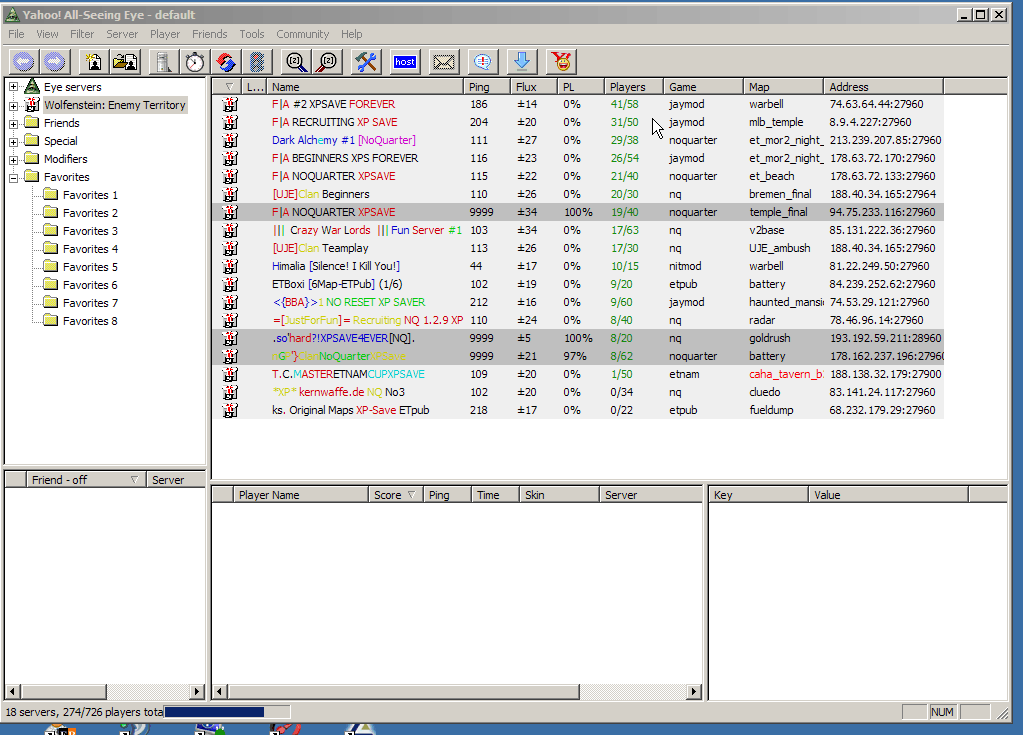Select the [UJE]Clan Teamplay server row
1023x735 pixels.
(x=578, y=248)
